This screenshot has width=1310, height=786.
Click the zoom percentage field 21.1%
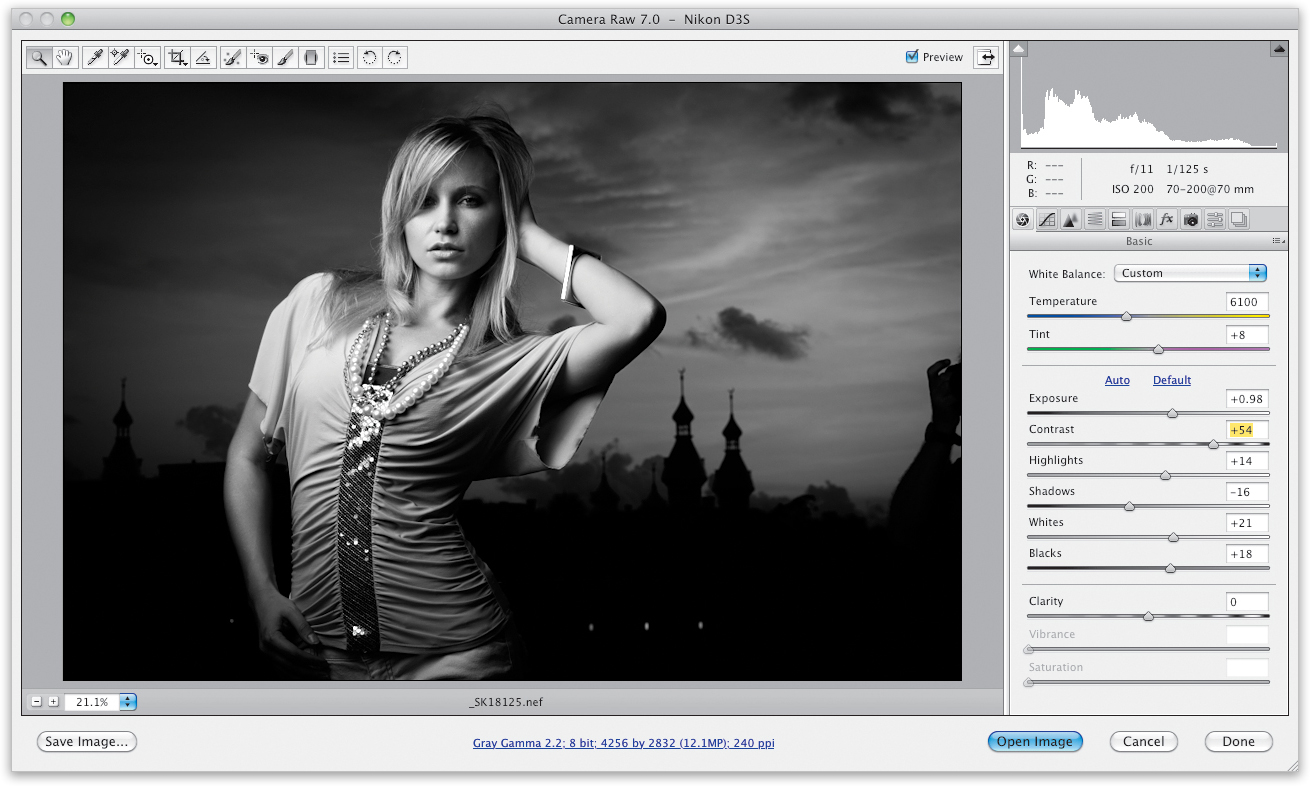pos(92,702)
